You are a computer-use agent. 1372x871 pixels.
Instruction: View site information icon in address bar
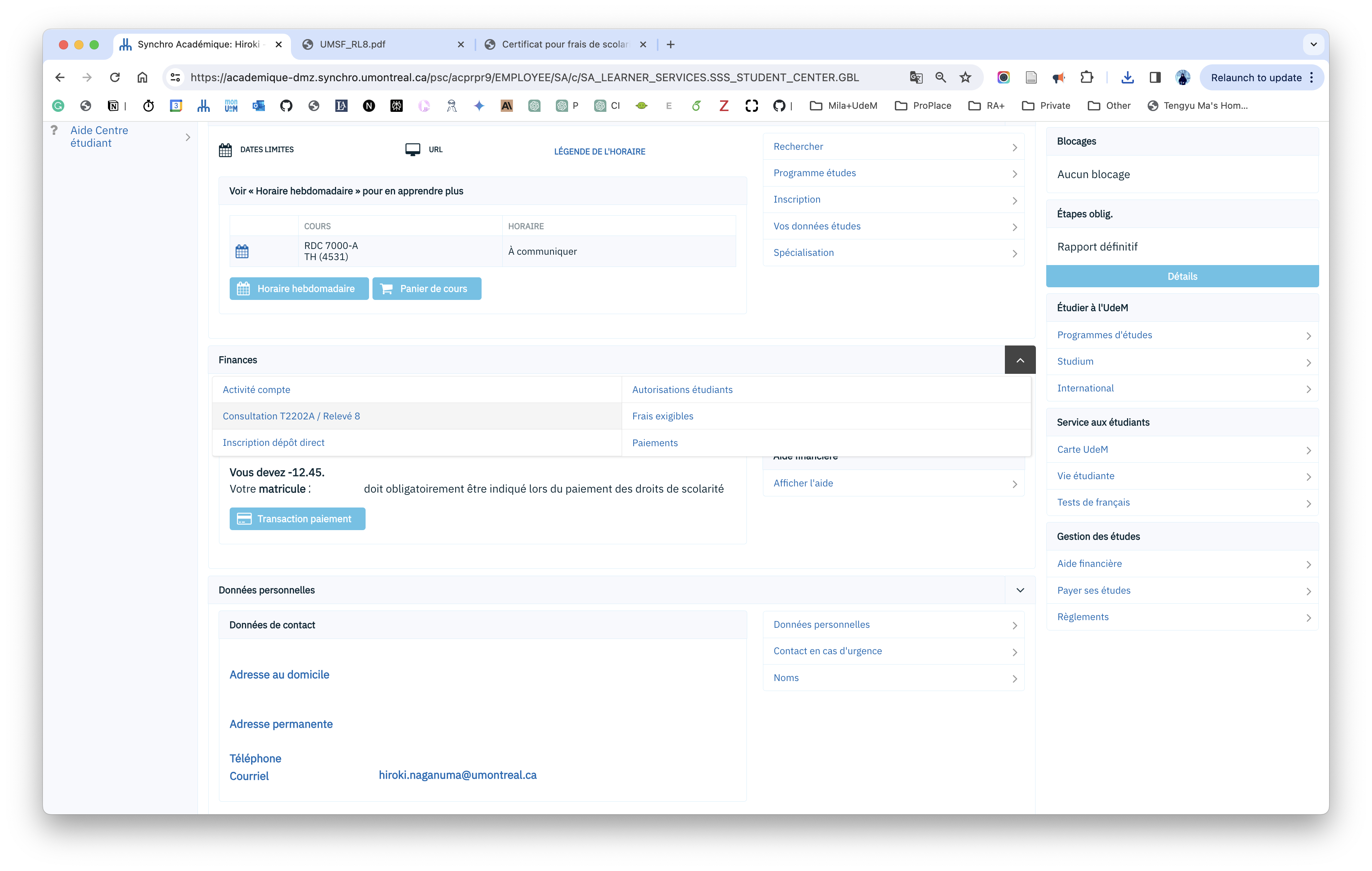click(x=175, y=77)
